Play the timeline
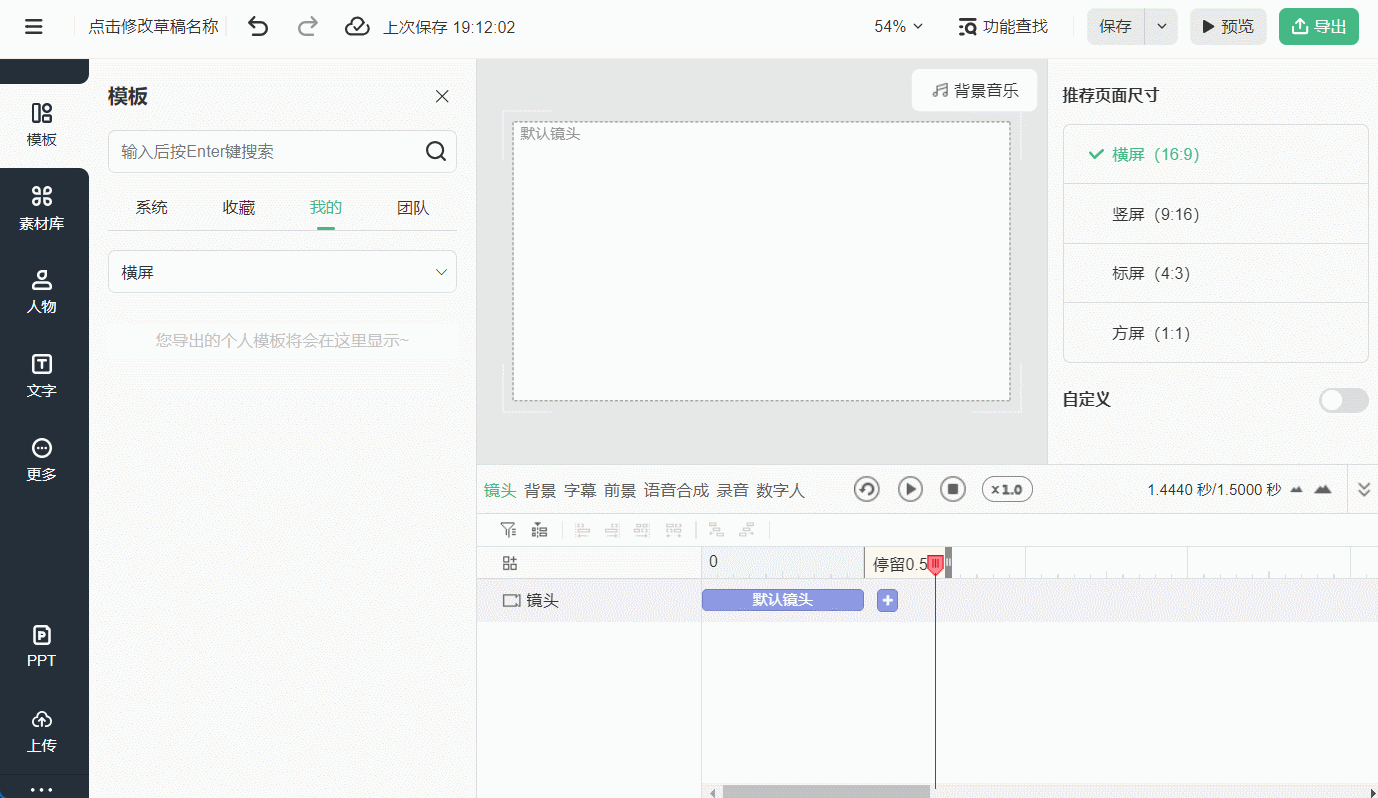 tap(910, 489)
